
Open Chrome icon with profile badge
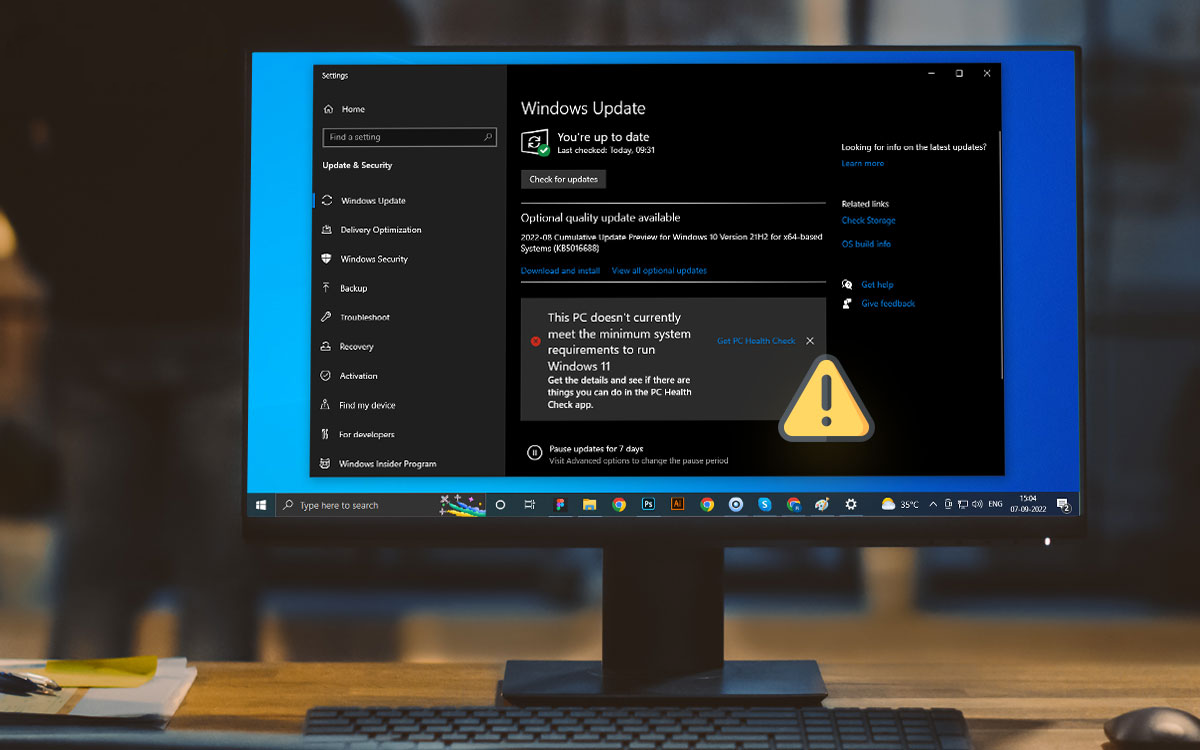coord(794,505)
